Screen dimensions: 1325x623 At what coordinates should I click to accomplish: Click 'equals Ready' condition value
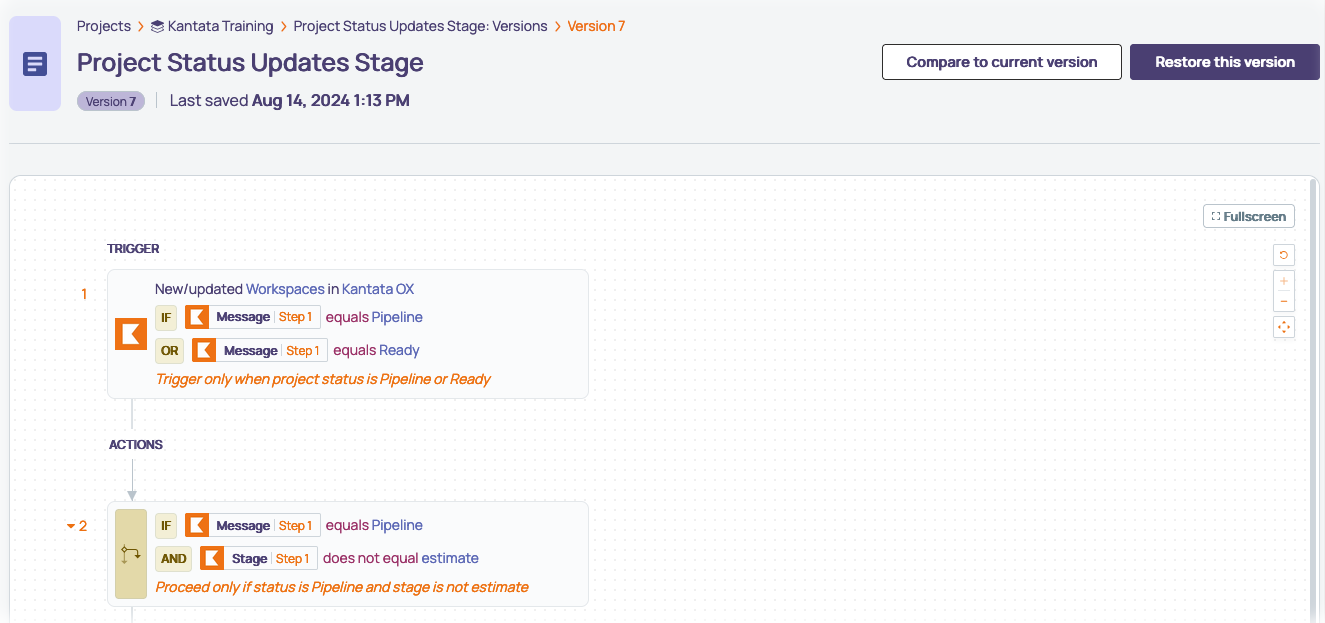[376, 350]
